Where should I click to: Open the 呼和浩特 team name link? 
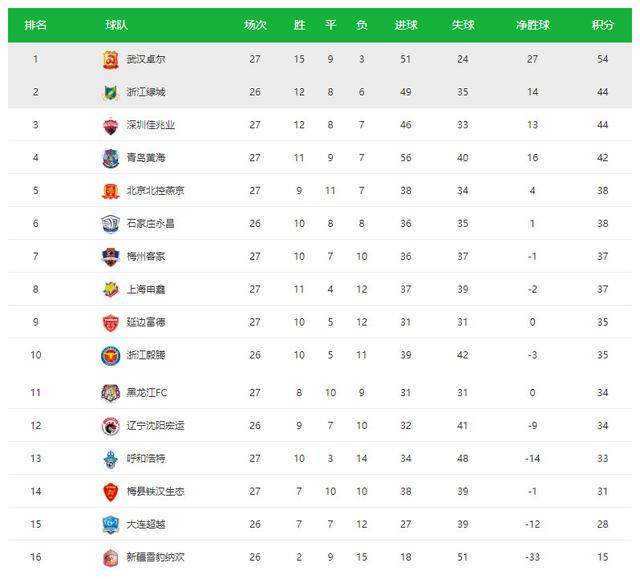point(146,459)
